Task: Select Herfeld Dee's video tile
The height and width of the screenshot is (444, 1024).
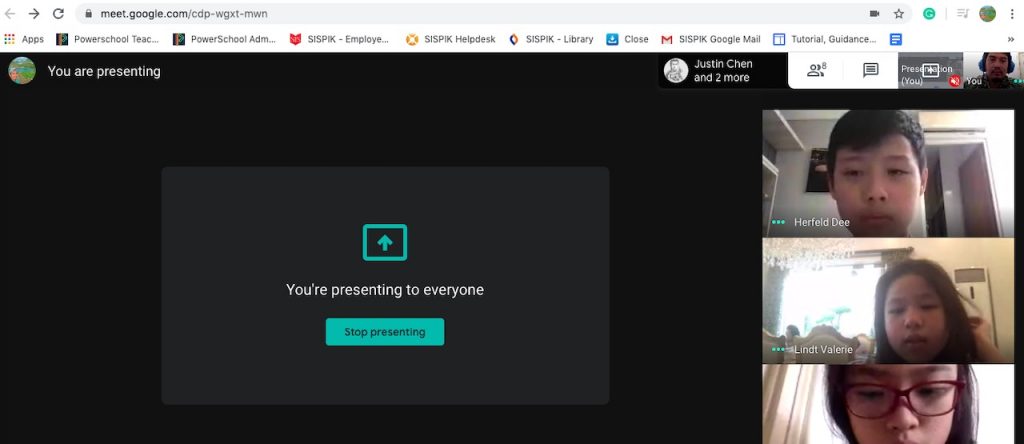Action: (888, 172)
